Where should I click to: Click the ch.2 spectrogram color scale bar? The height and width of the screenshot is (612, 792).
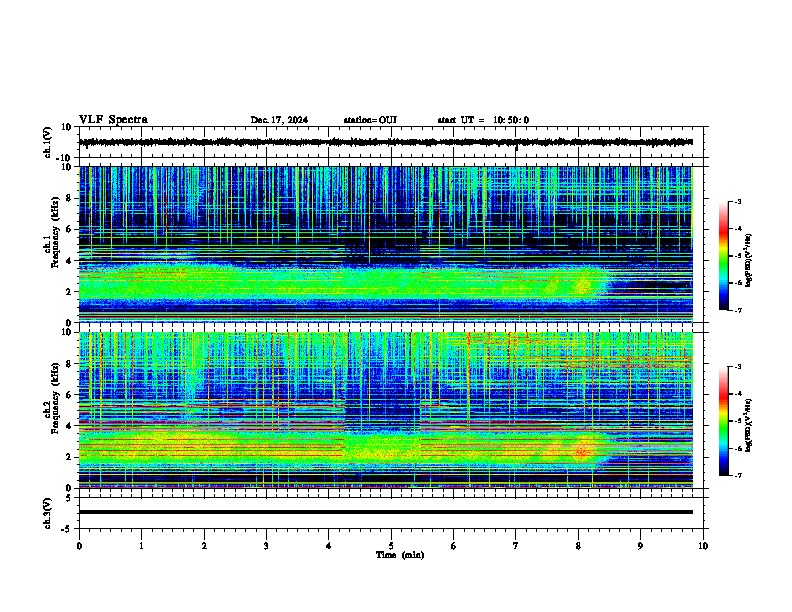click(x=724, y=421)
